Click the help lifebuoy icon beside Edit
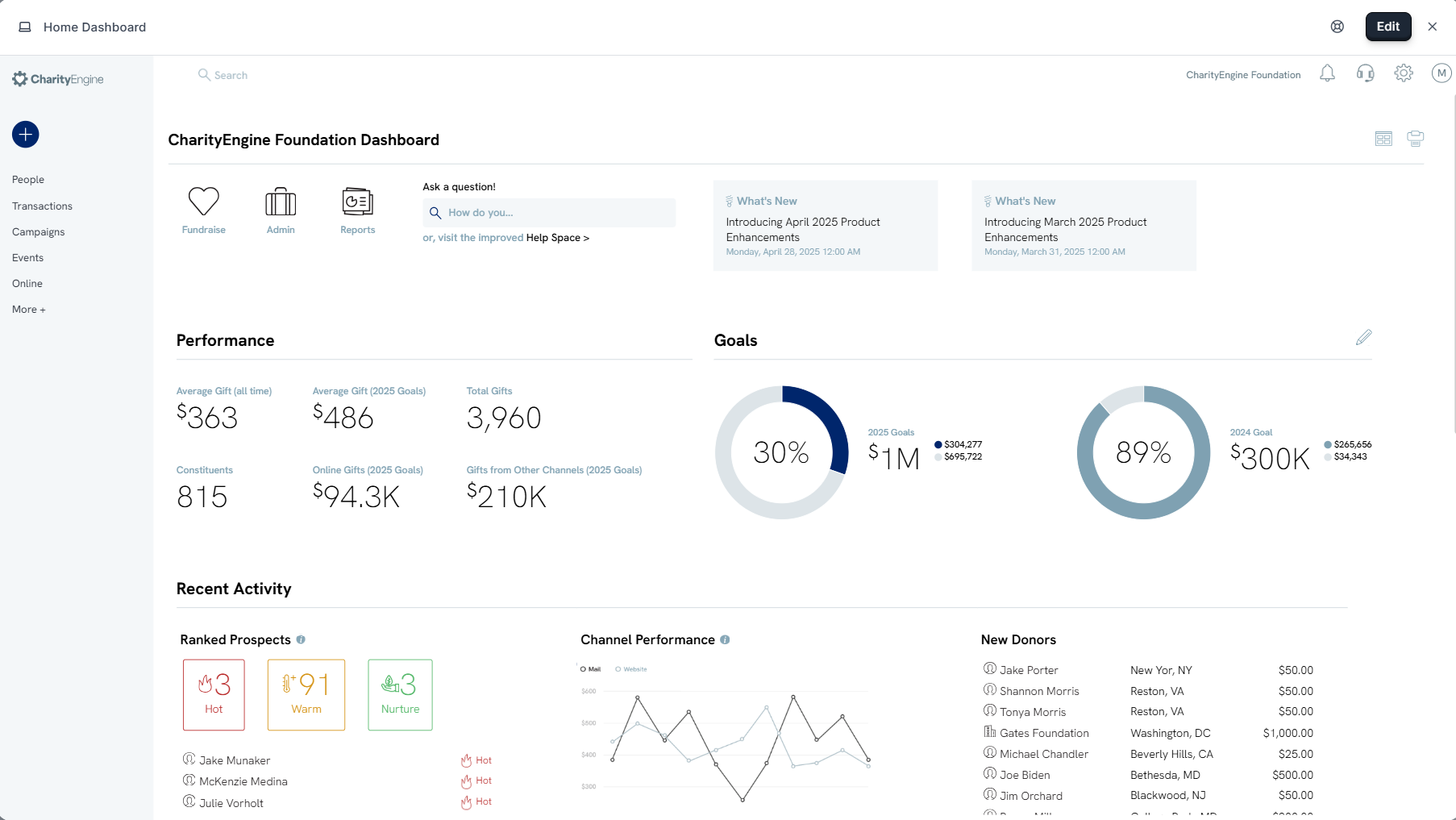This screenshot has height=820, width=1456. point(1337,27)
